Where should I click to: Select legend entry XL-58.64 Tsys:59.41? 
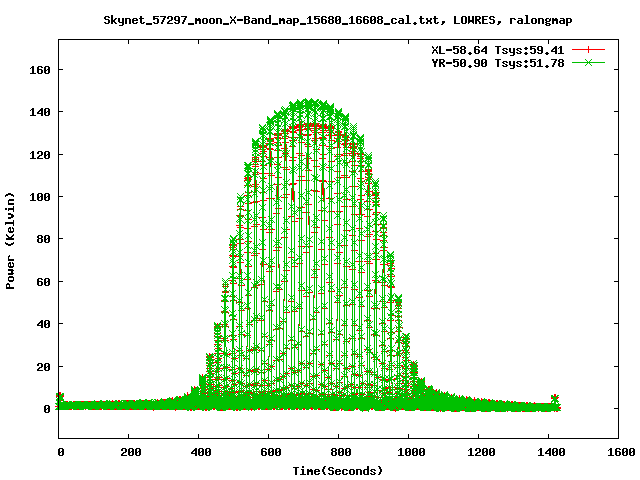(498, 50)
